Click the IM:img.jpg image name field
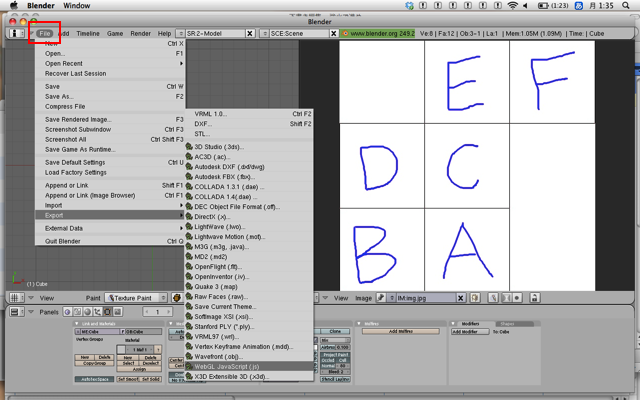 pos(425,298)
